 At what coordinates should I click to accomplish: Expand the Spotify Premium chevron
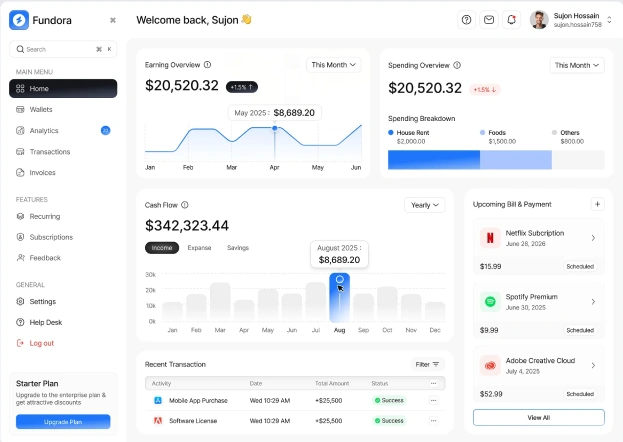click(593, 302)
